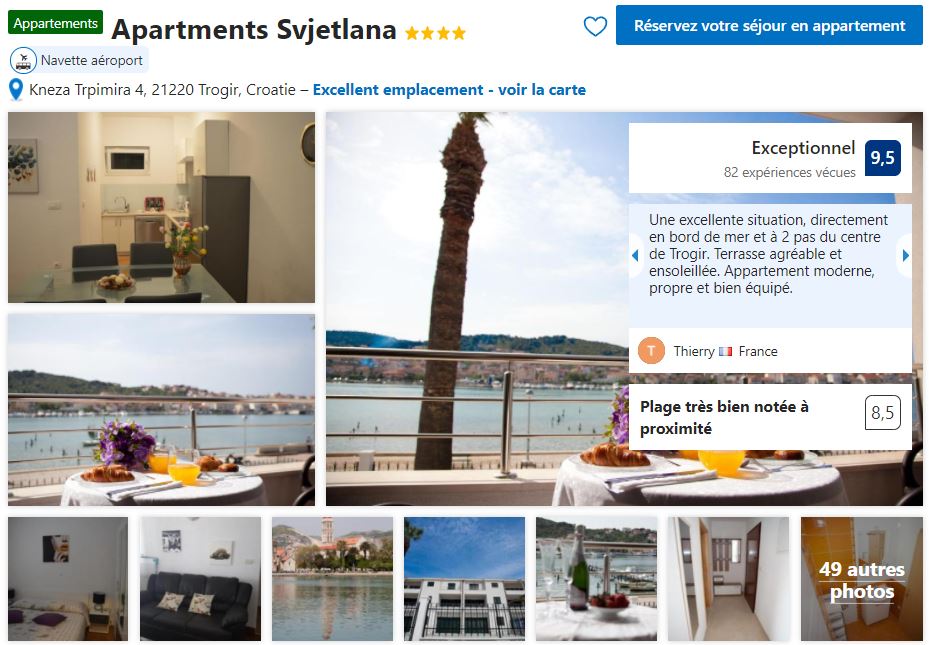Open the black sofa living room thumbnail
The height and width of the screenshot is (645, 929).
pos(200,579)
